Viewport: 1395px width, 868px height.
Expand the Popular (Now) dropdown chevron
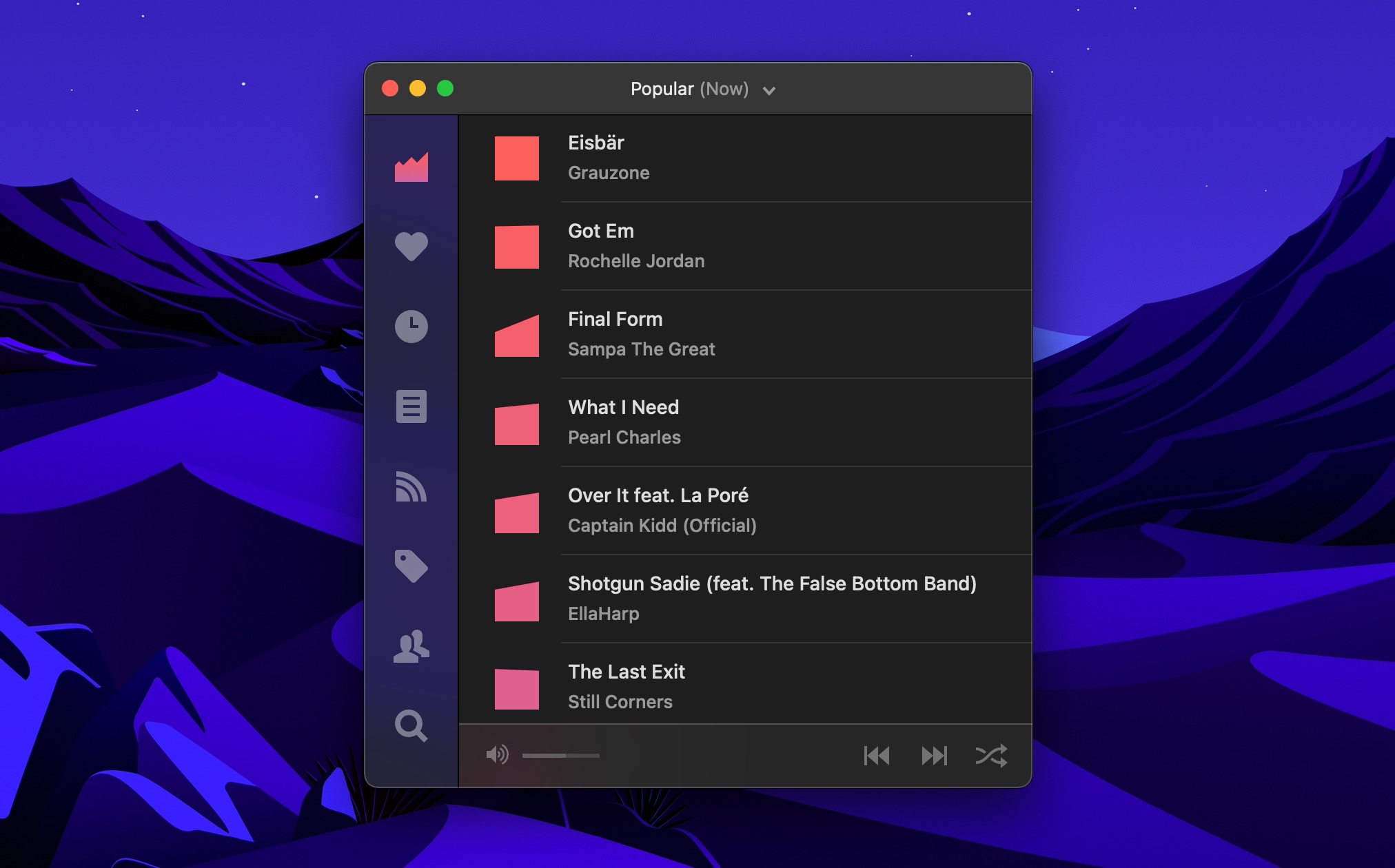point(769,90)
